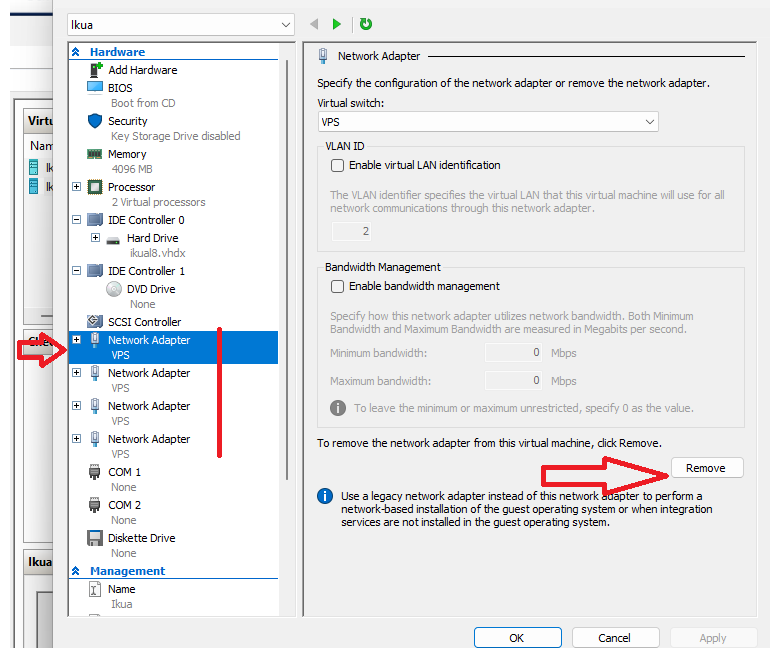Image resolution: width=770 pixels, height=648 pixels.
Task: Select the Name text-cursor icon under Management
Action: coord(94,589)
